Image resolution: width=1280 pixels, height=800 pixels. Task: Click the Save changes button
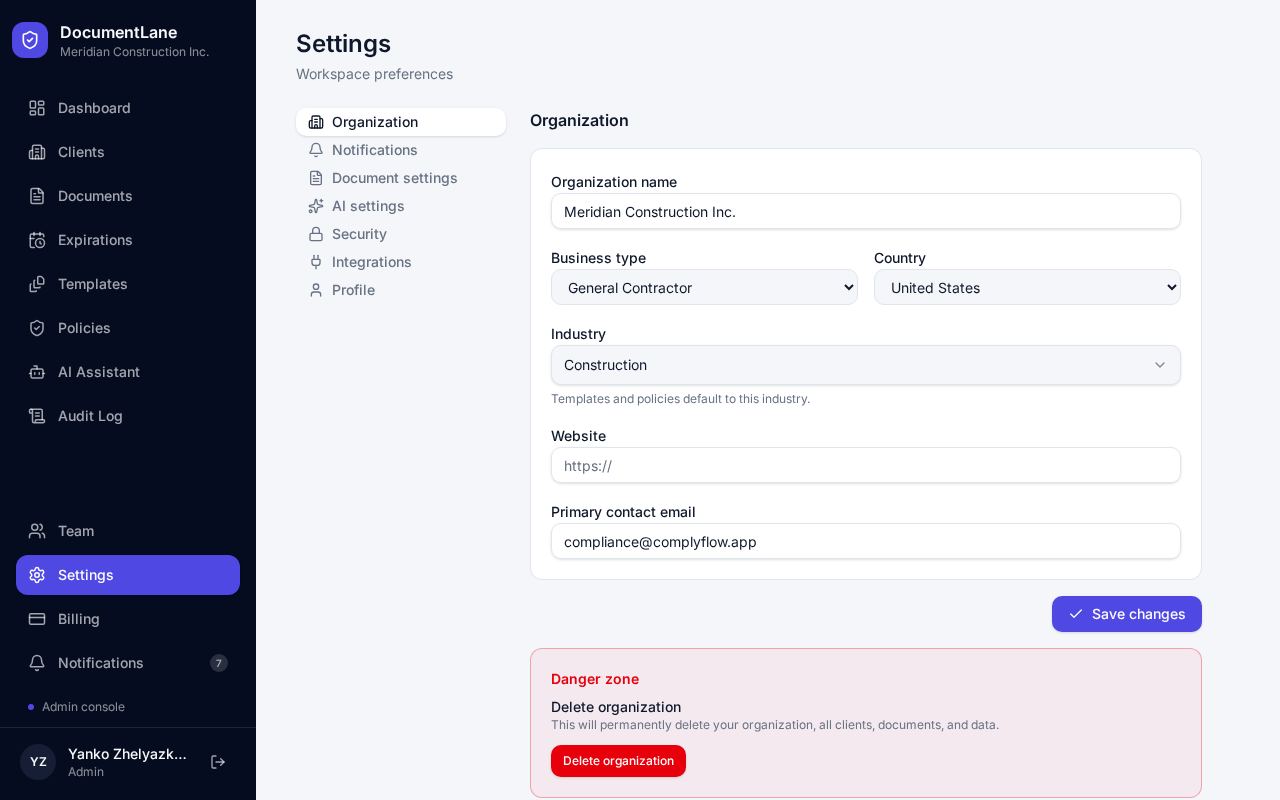pos(1127,614)
